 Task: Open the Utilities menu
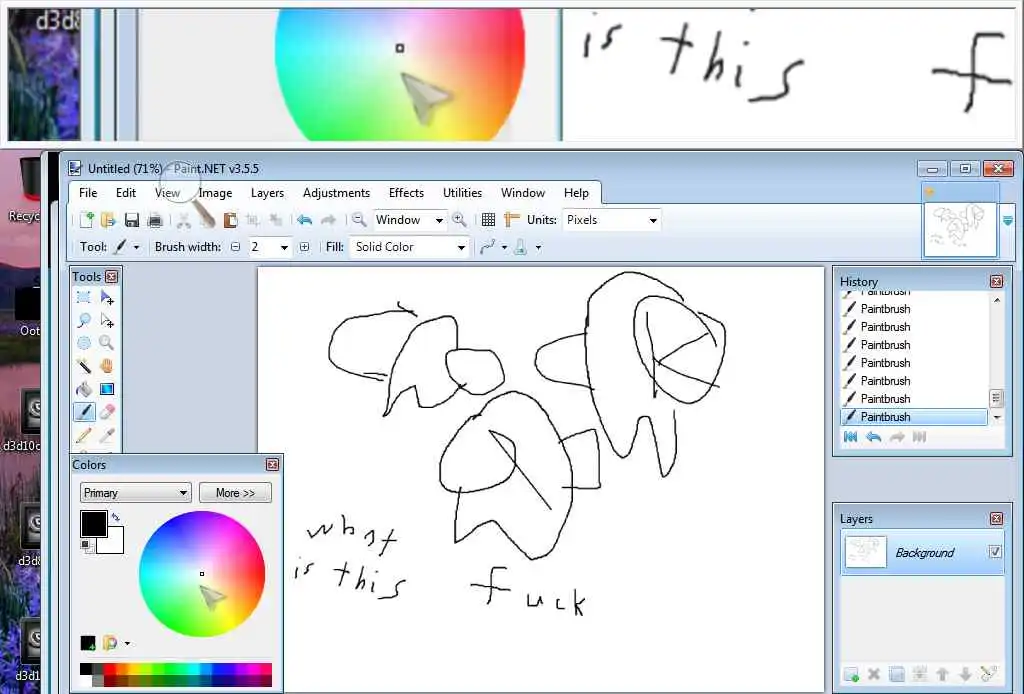pos(462,193)
